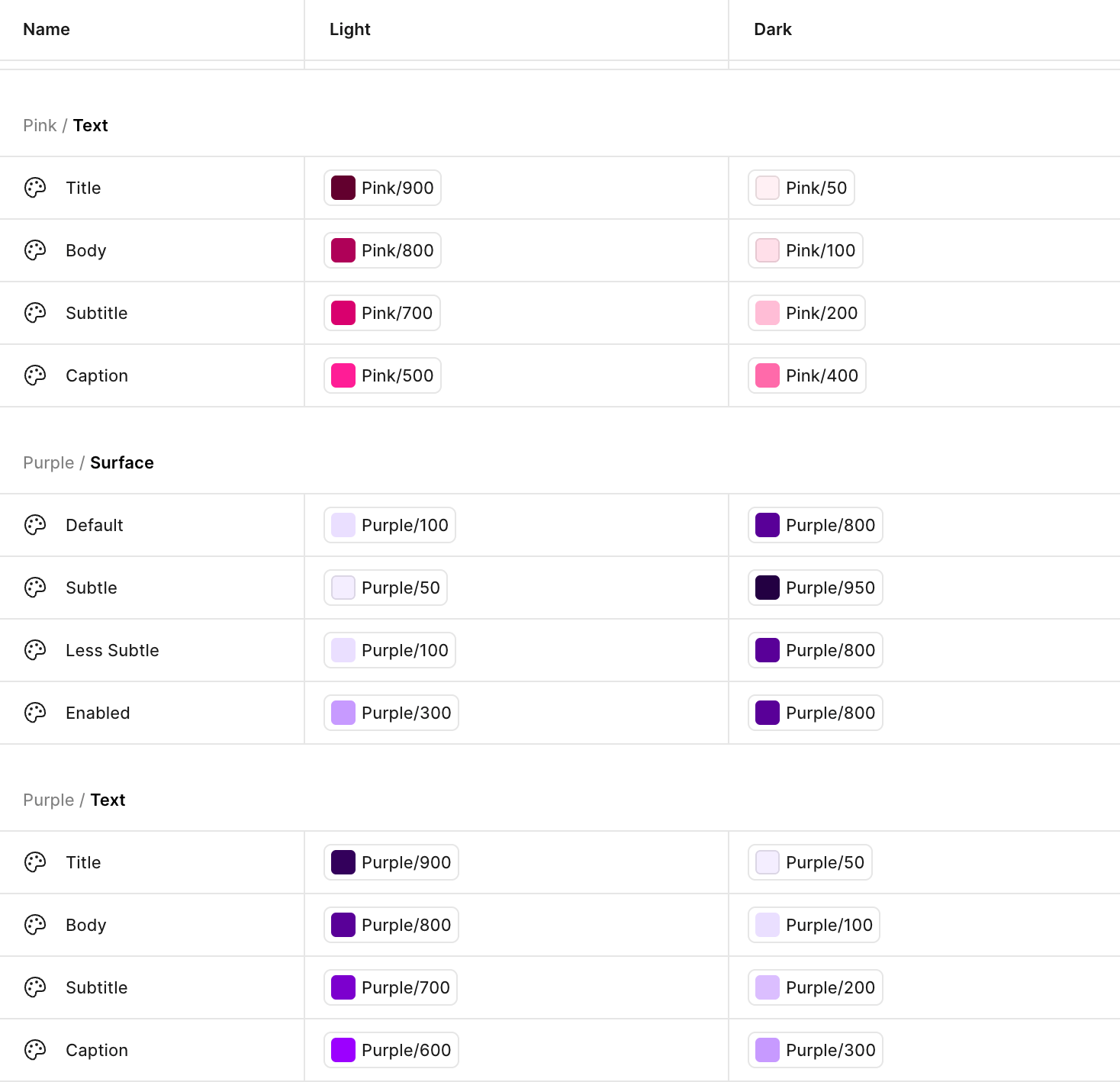Screen dimensions: 1120x1082
Task: Click palette icon for Pink Text Caption
Action: pyautogui.click(x=35, y=375)
